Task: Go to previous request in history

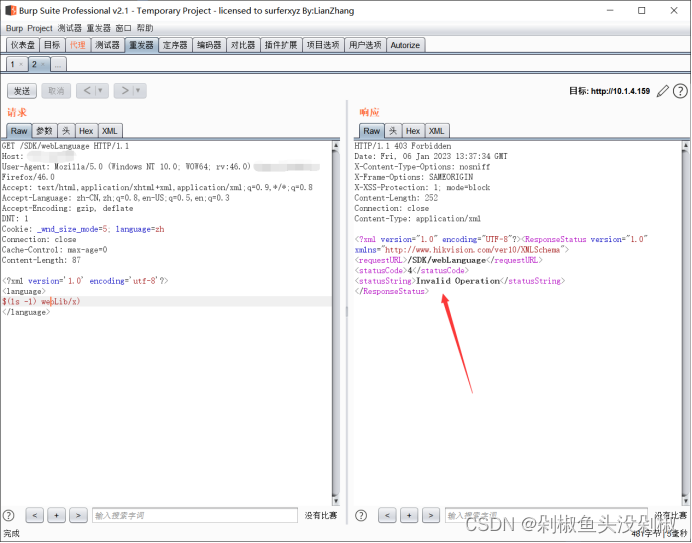Action: 87,90
